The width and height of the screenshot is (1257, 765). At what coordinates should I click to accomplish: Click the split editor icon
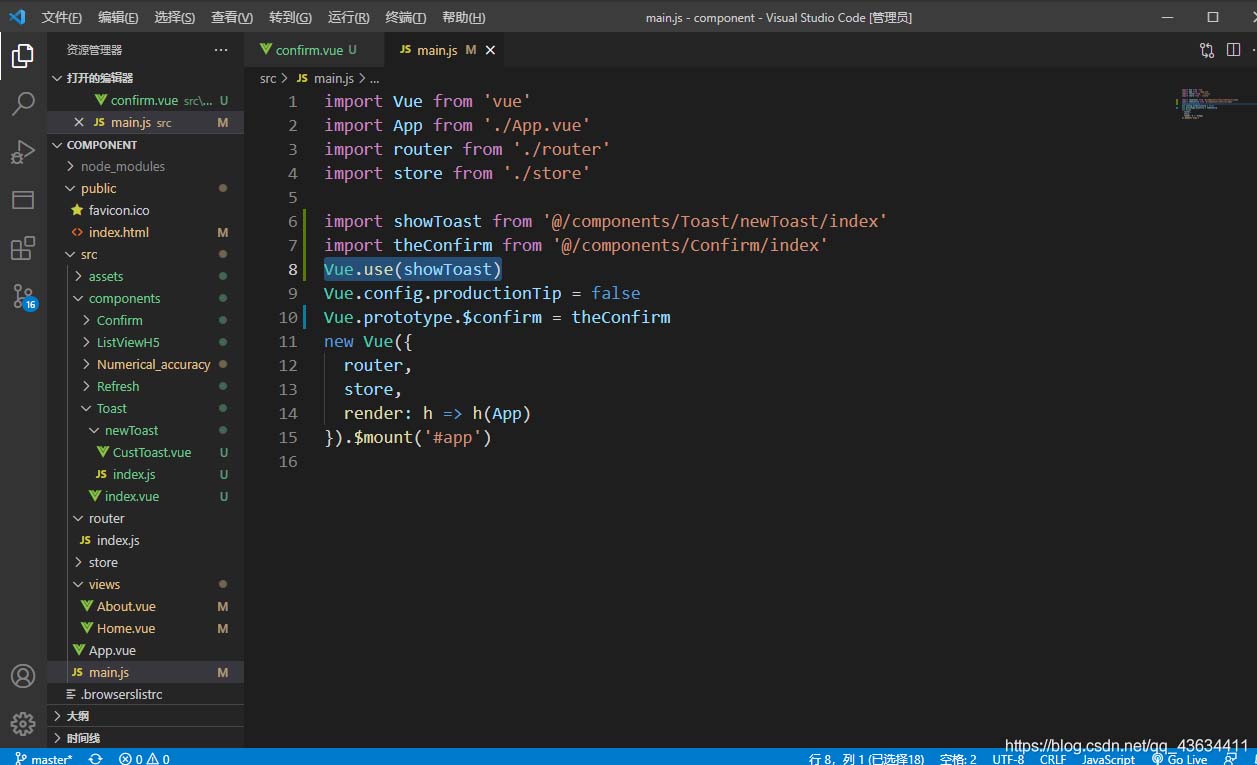pyautogui.click(x=1233, y=50)
